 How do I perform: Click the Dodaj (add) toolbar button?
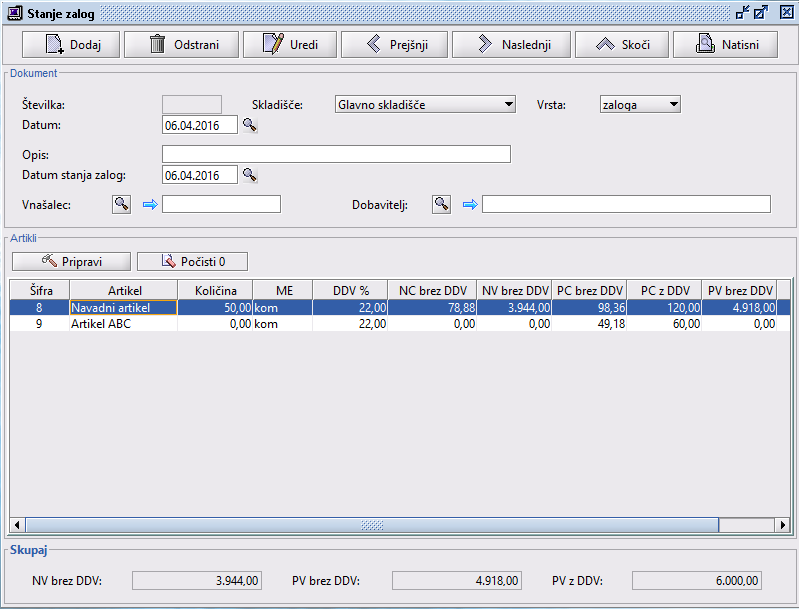(69, 44)
